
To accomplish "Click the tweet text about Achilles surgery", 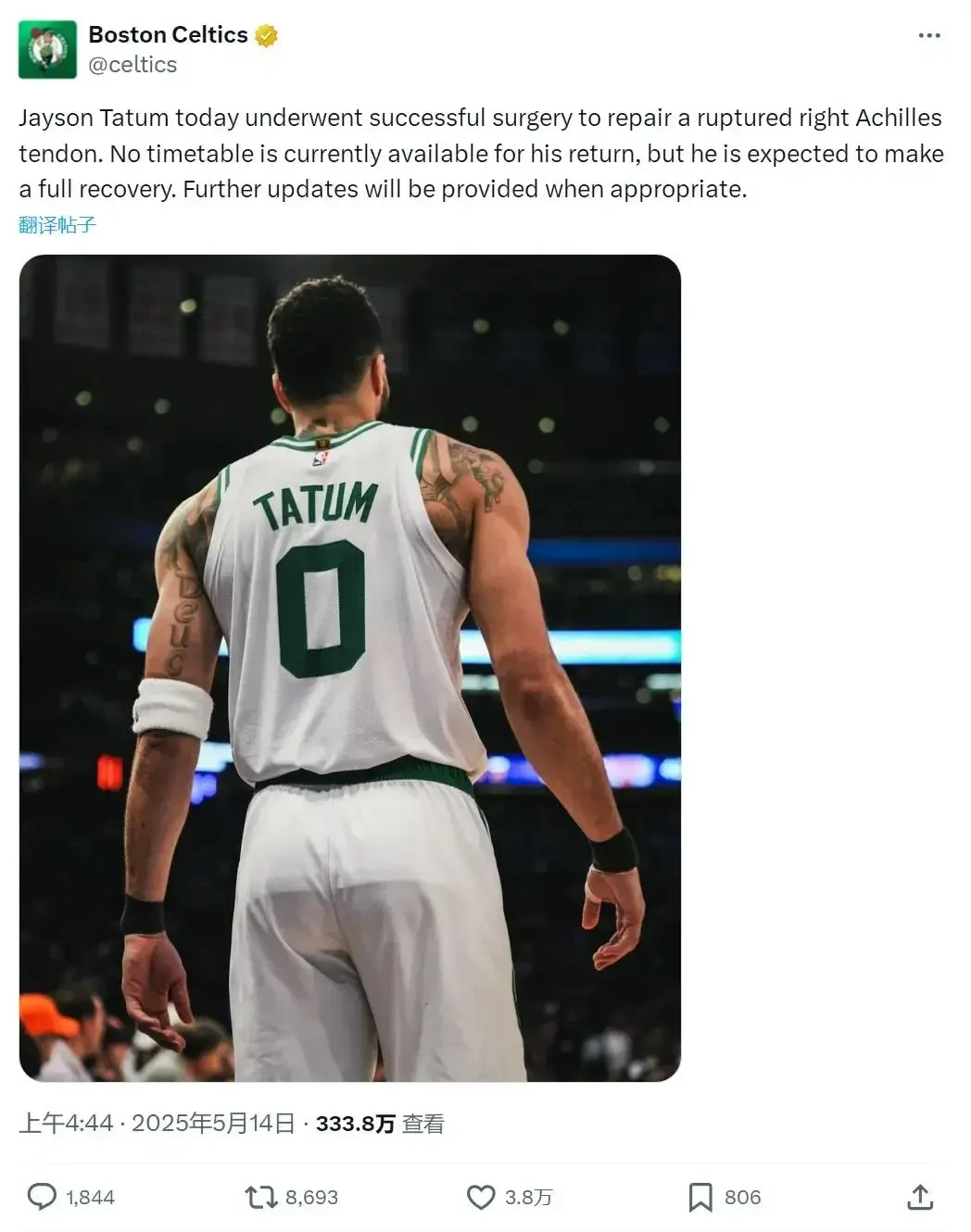I will click(481, 154).
